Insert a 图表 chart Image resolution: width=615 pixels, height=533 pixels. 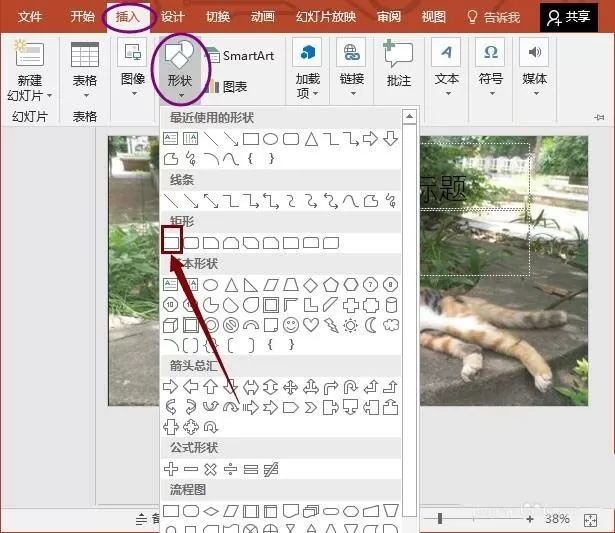227,86
